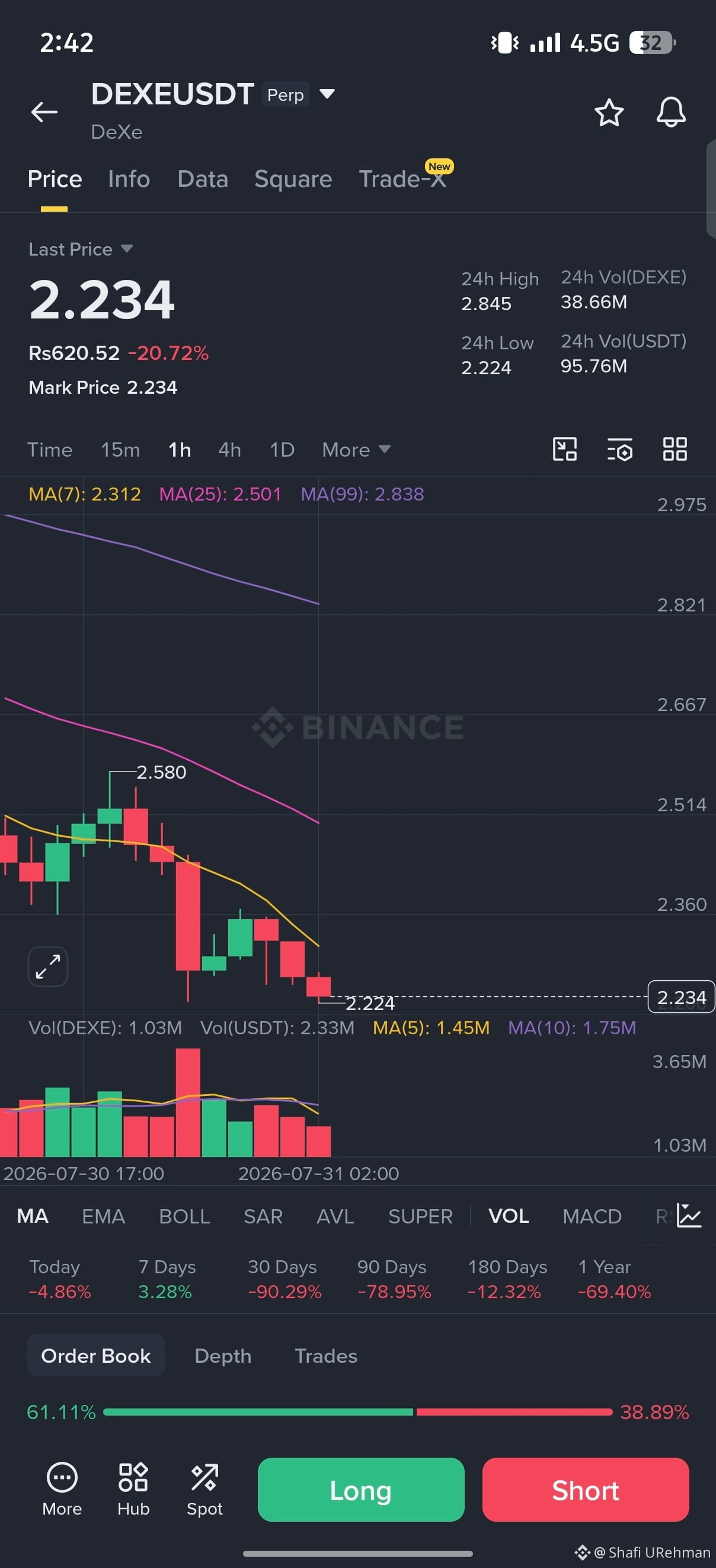Tap the Short button
Viewport: 716px width, 1568px height.
[x=585, y=1489]
